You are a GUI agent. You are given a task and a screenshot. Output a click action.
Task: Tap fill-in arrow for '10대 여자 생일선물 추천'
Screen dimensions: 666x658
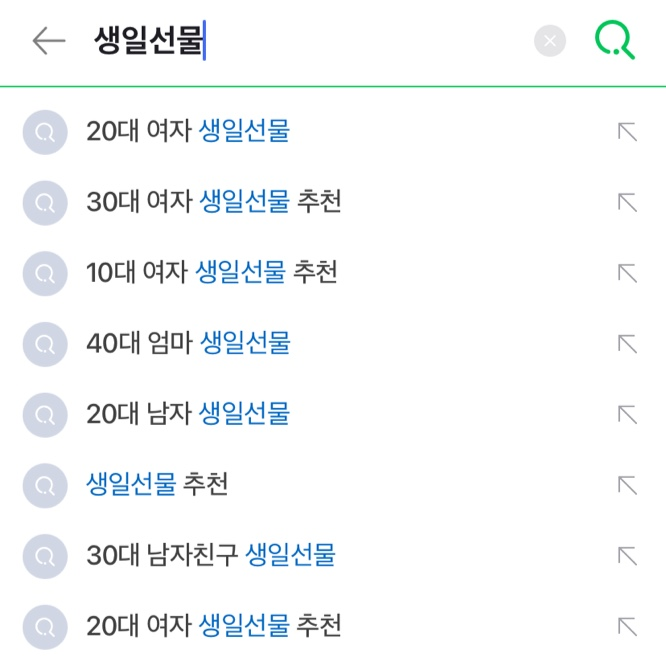(627, 273)
